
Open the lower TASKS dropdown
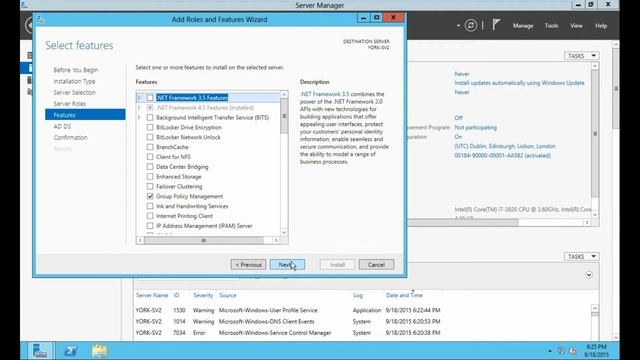[582, 257]
